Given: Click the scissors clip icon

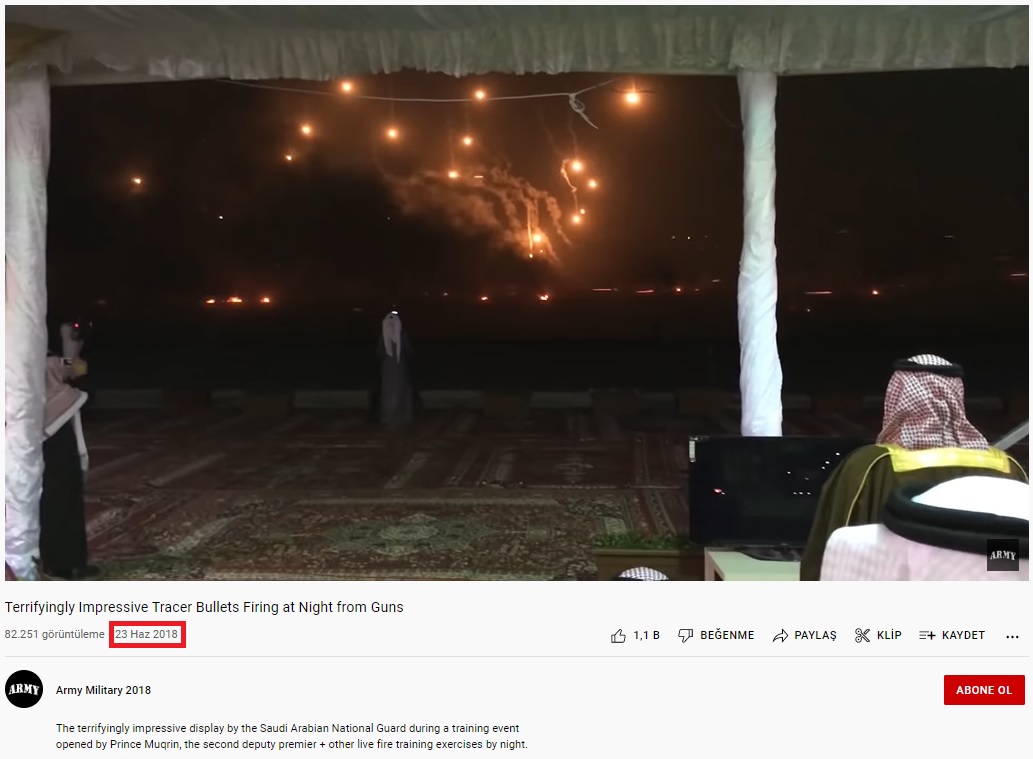Looking at the screenshot, I should tap(862, 635).
